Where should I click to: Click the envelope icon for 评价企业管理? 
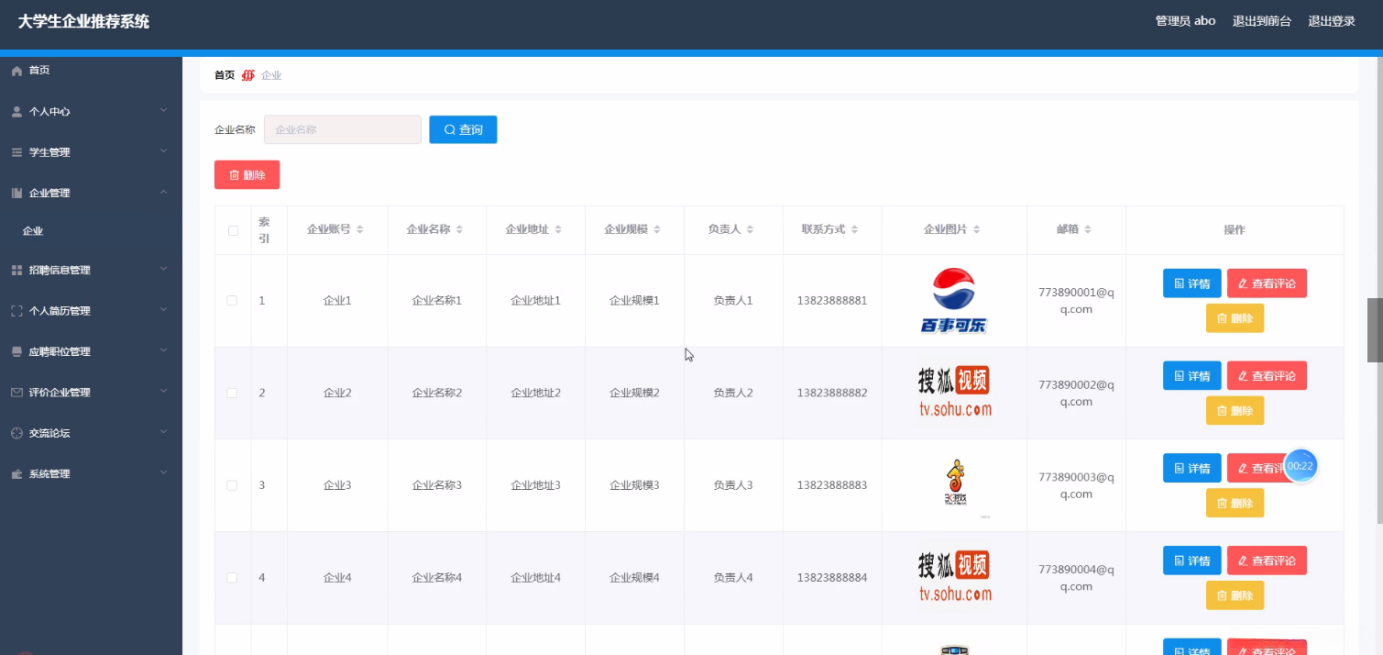coord(17,393)
